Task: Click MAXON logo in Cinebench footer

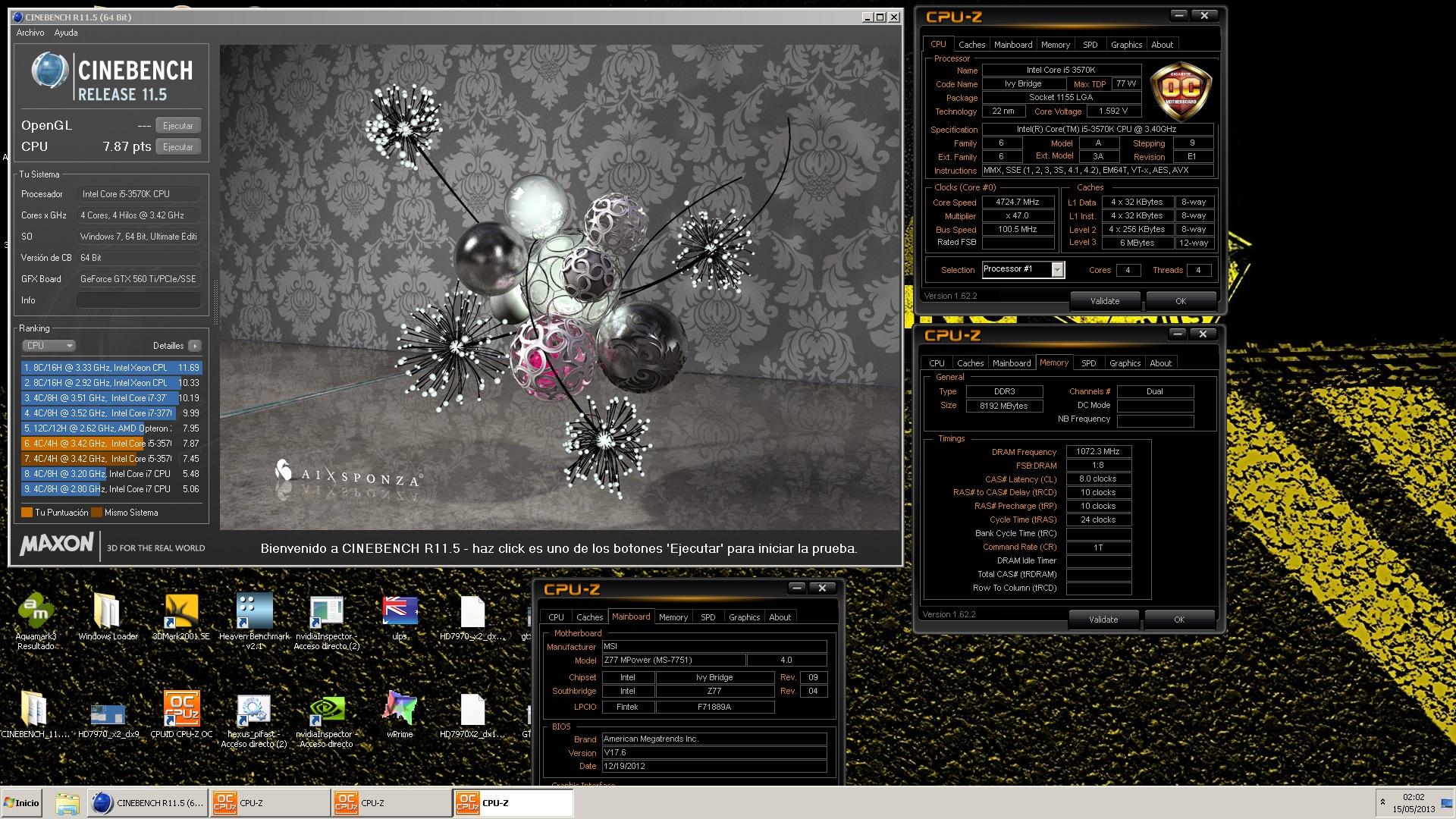Action: (56, 545)
